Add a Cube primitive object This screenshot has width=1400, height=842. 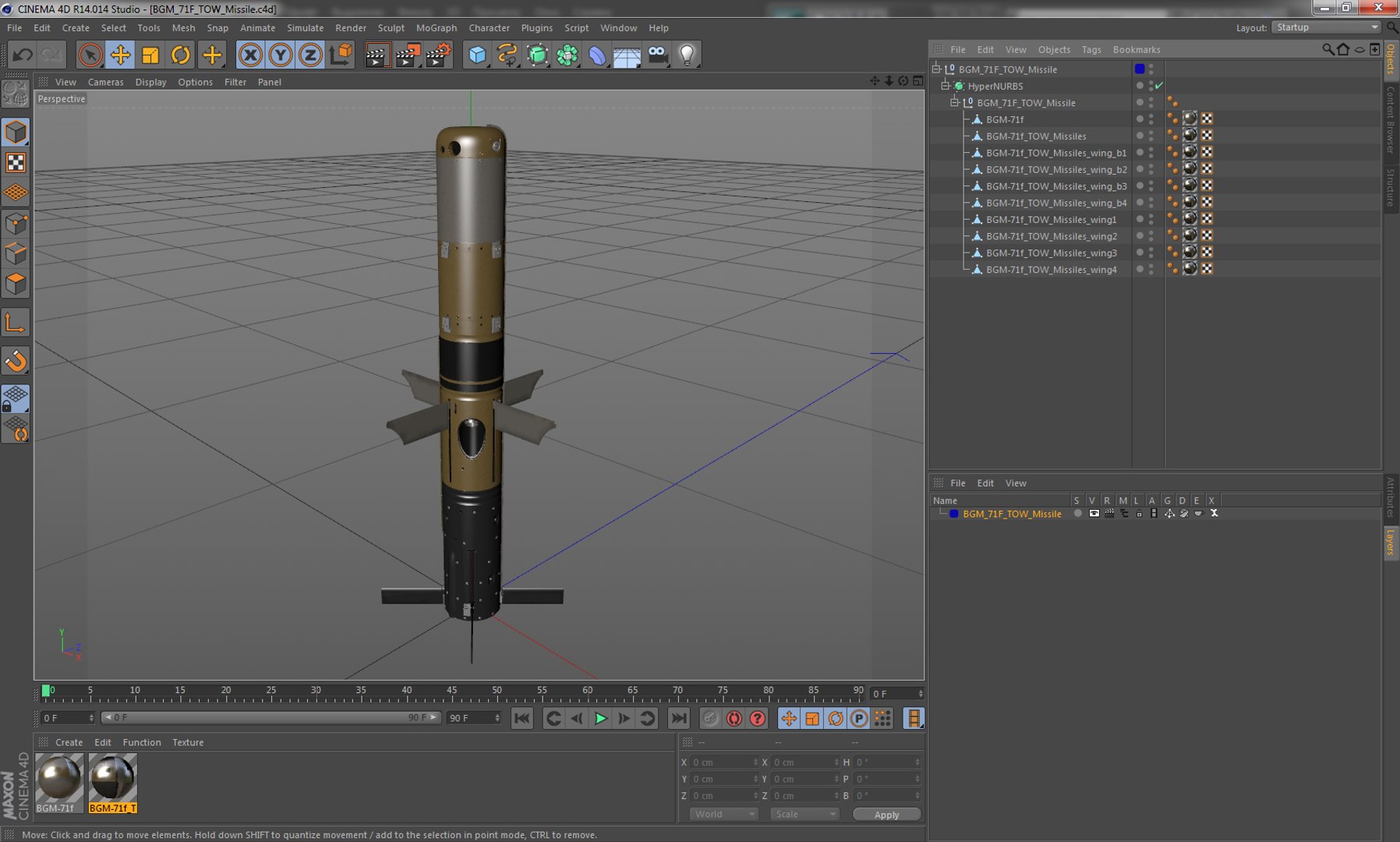[x=477, y=55]
